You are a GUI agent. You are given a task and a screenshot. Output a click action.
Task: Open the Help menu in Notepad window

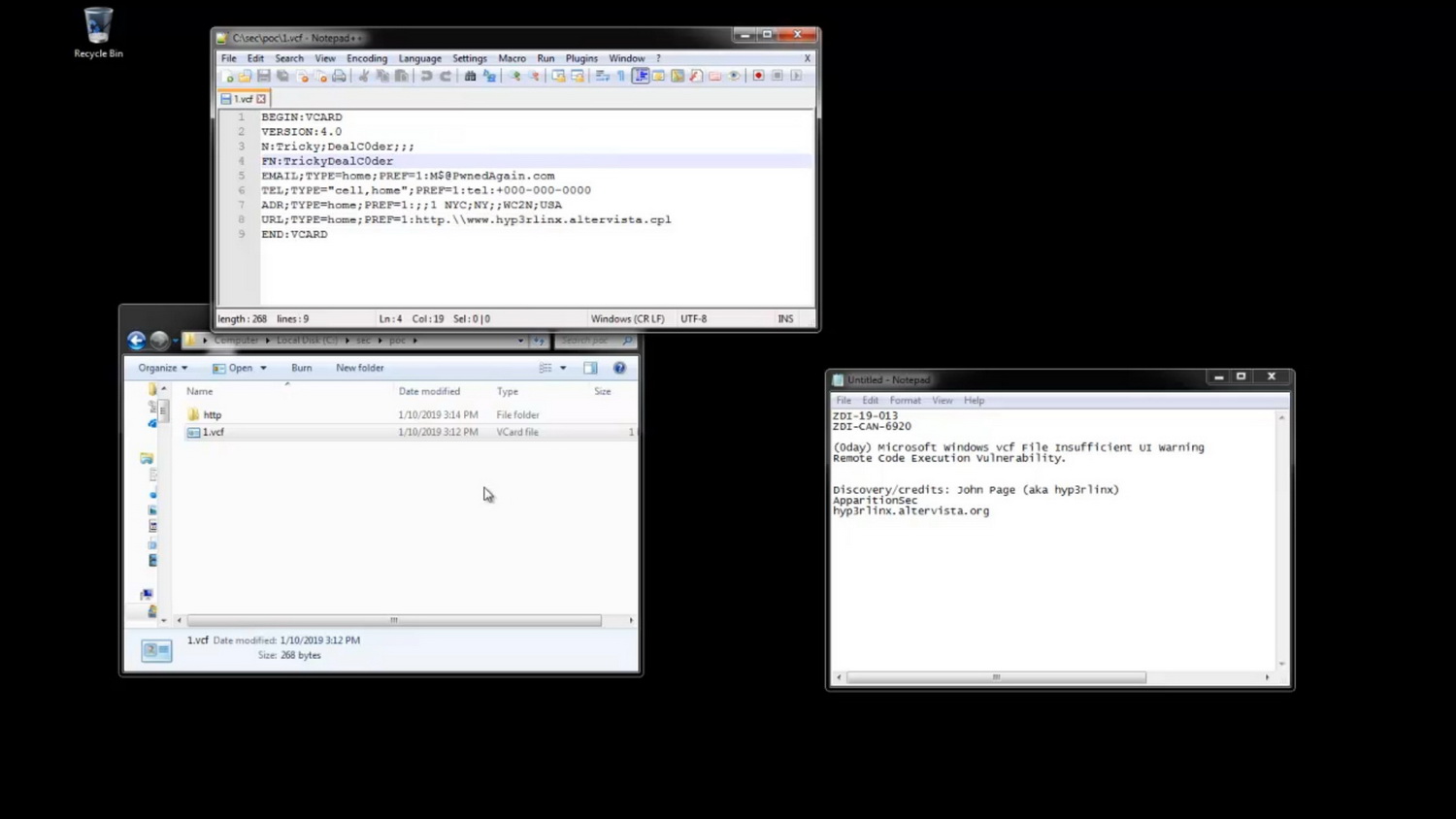pyautogui.click(x=974, y=400)
